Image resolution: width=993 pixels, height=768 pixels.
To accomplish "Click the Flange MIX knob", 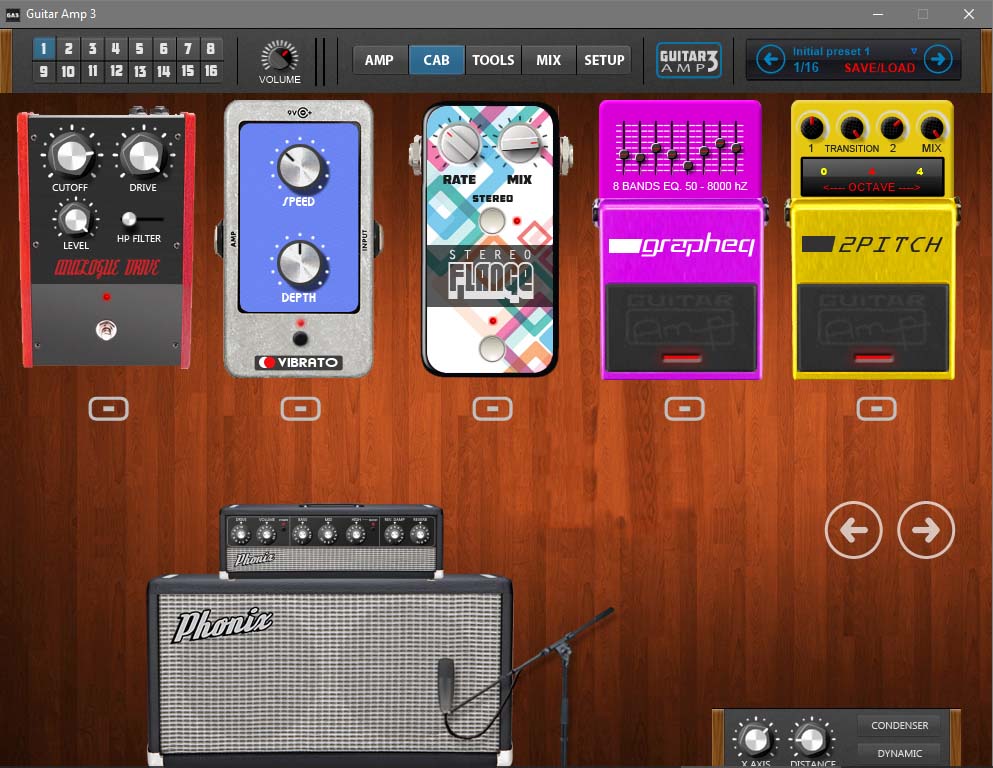I will (x=519, y=144).
